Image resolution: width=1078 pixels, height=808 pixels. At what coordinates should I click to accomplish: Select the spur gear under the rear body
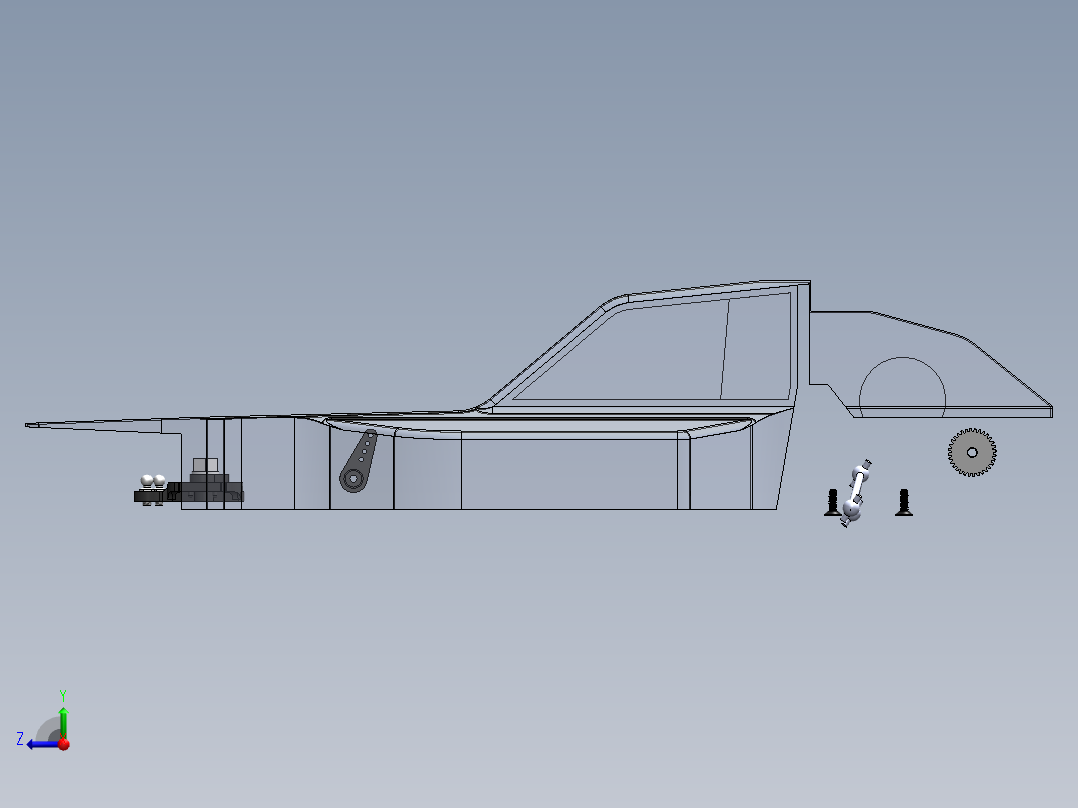click(x=972, y=452)
